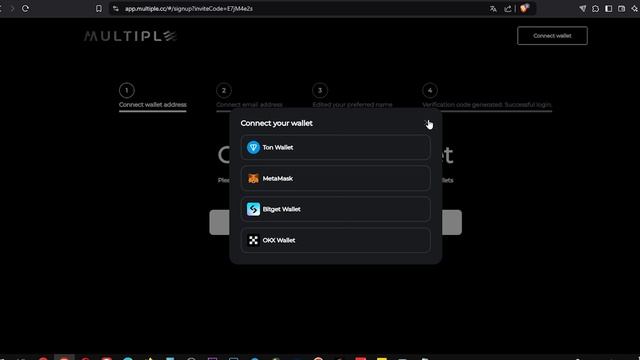The image size is (640, 360).
Task: Open the Brave Shields lion icon
Action: point(524,8)
